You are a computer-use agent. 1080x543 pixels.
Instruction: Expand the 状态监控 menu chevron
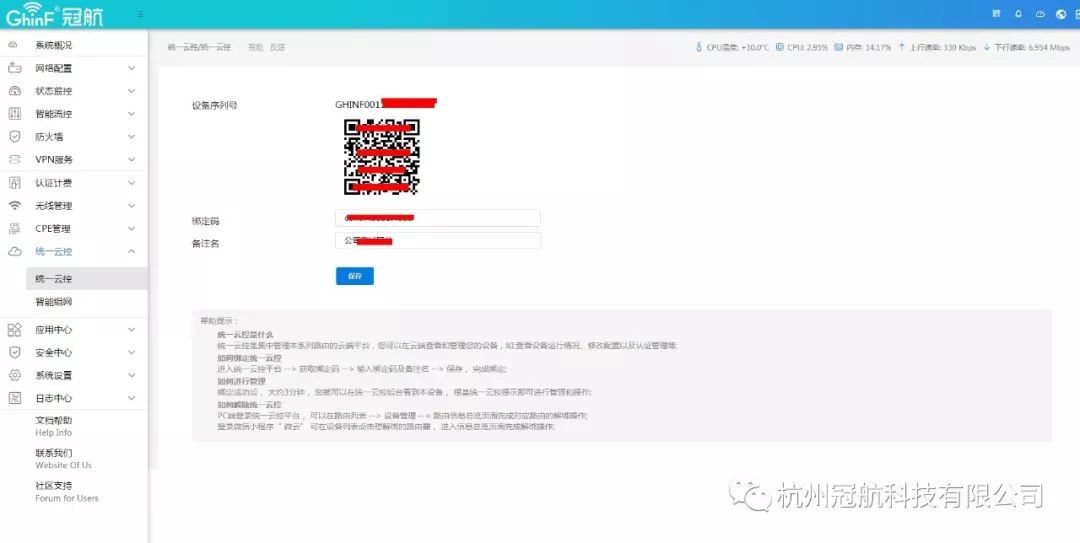tap(132, 91)
